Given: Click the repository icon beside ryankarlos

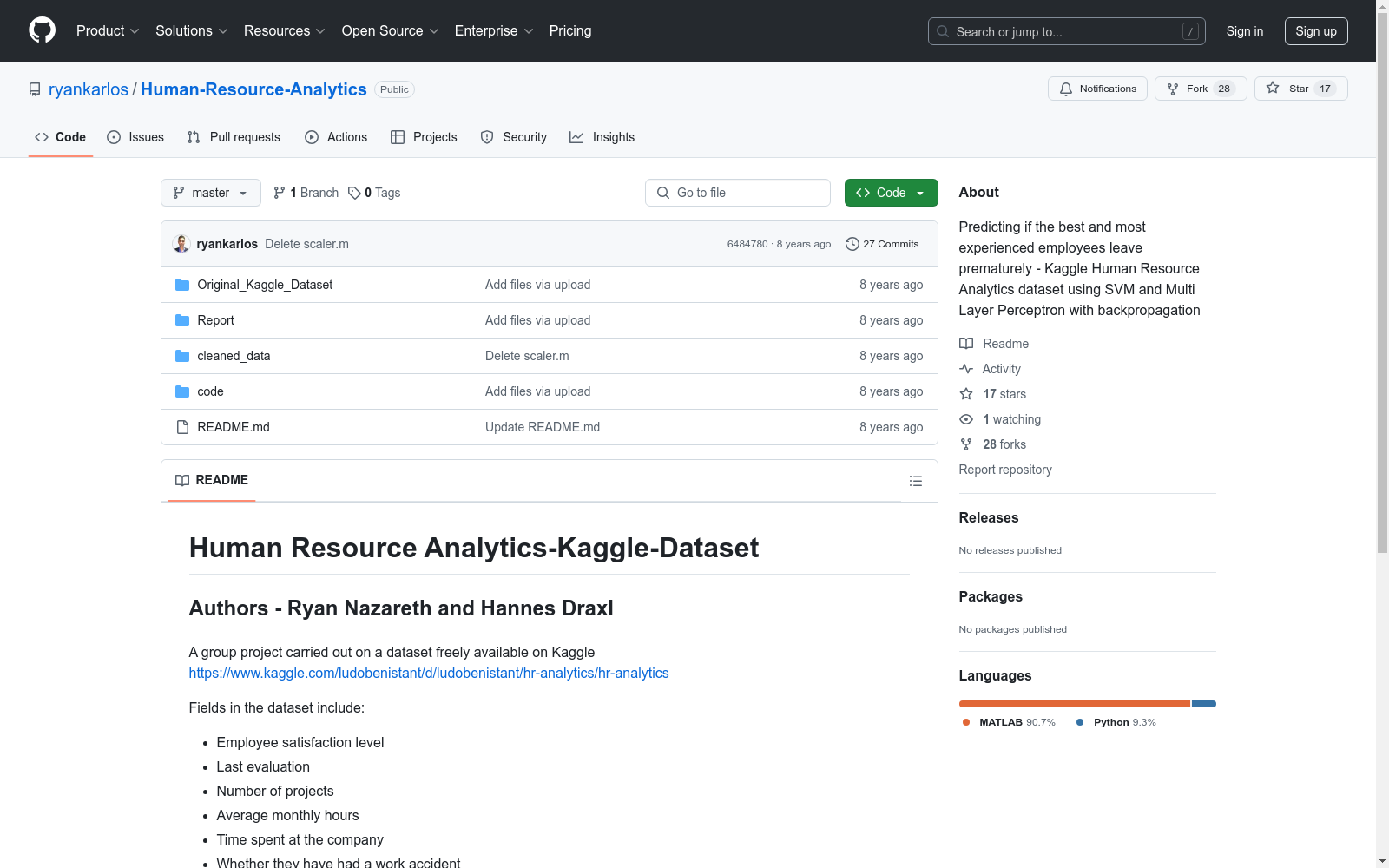Looking at the screenshot, I should pos(35,89).
